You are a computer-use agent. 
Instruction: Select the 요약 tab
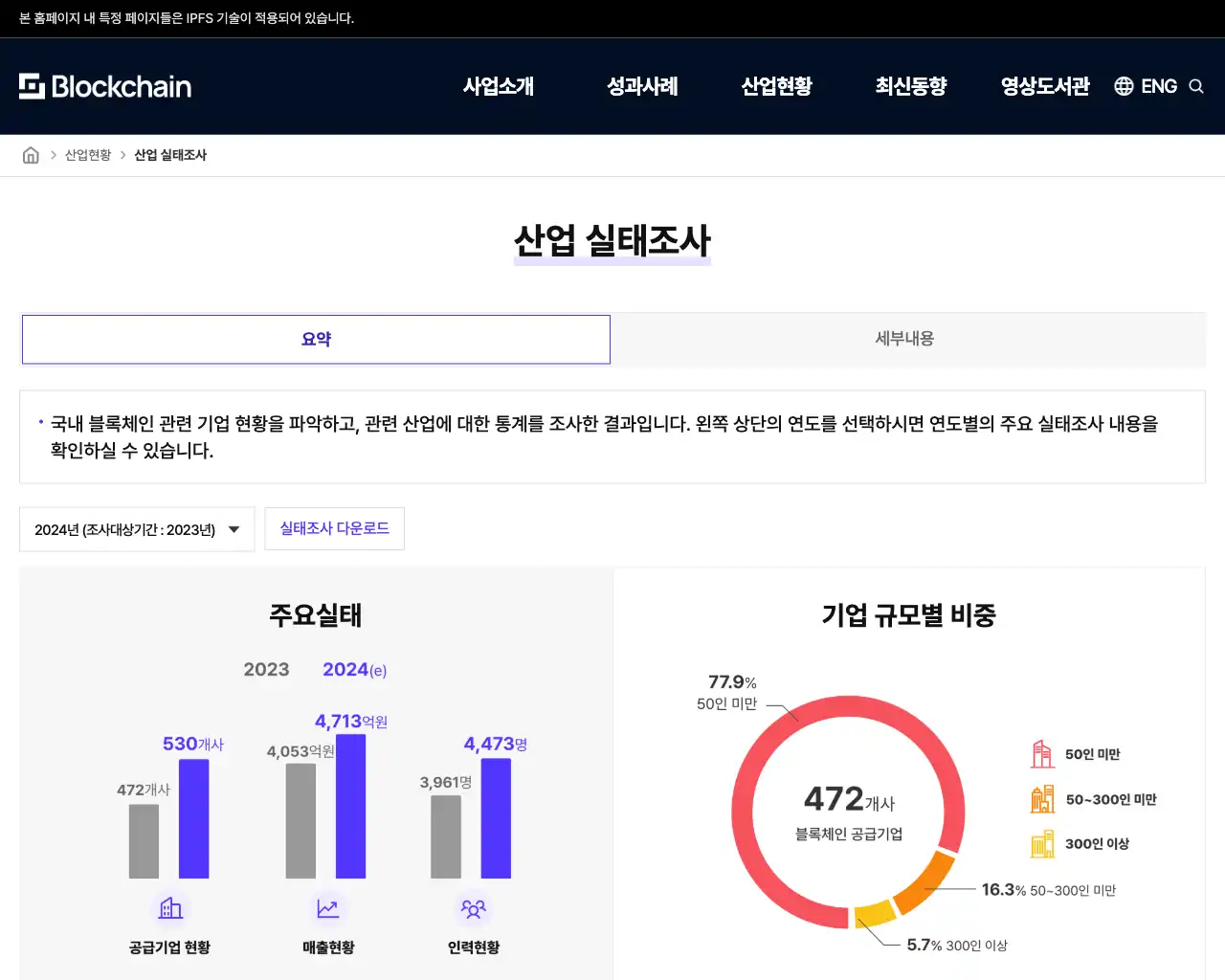point(316,339)
